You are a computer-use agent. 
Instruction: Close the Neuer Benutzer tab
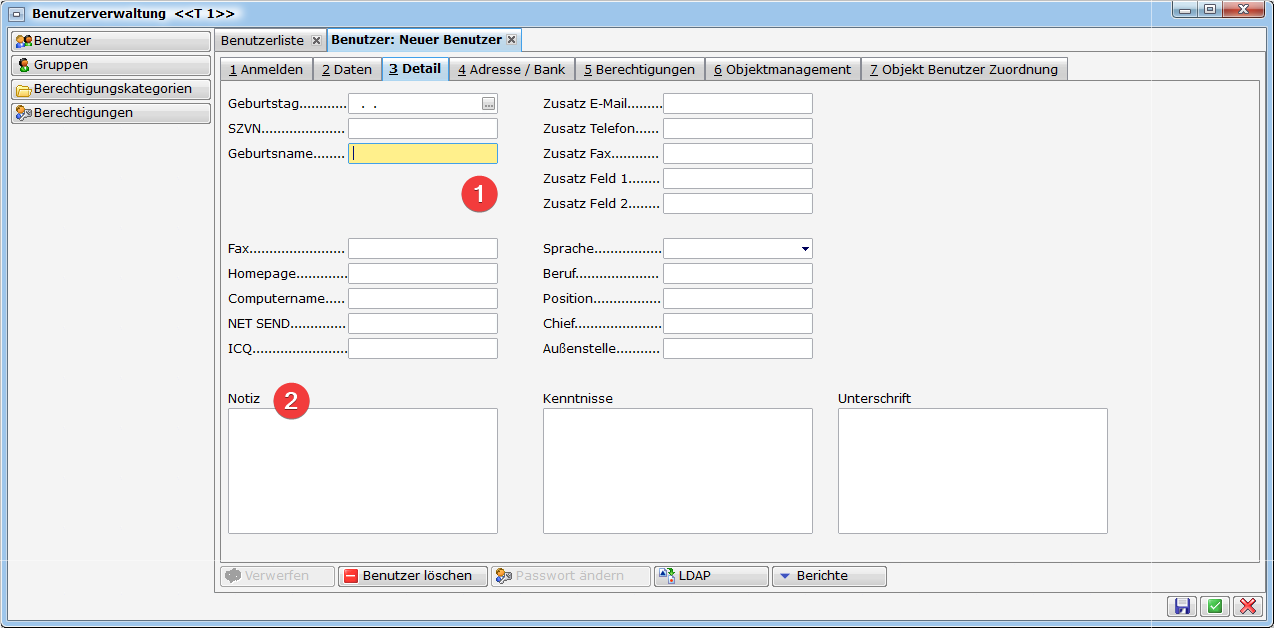point(511,40)
